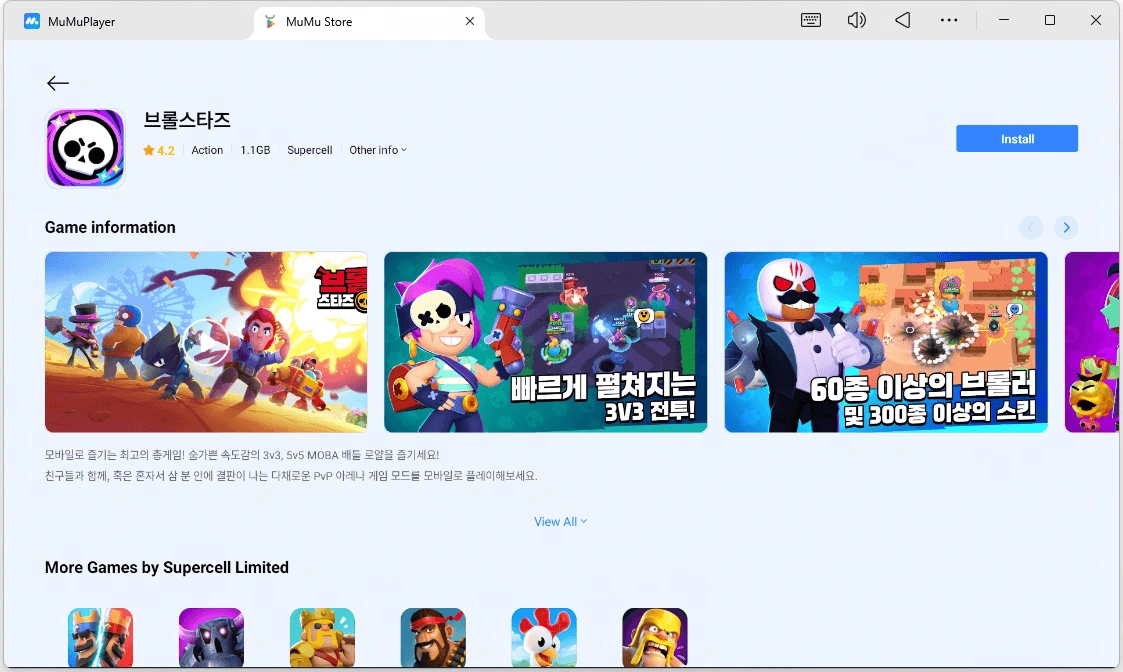Open the Boom Beach soldier game icon
1123x672 pixels.
tap(433, 638)
